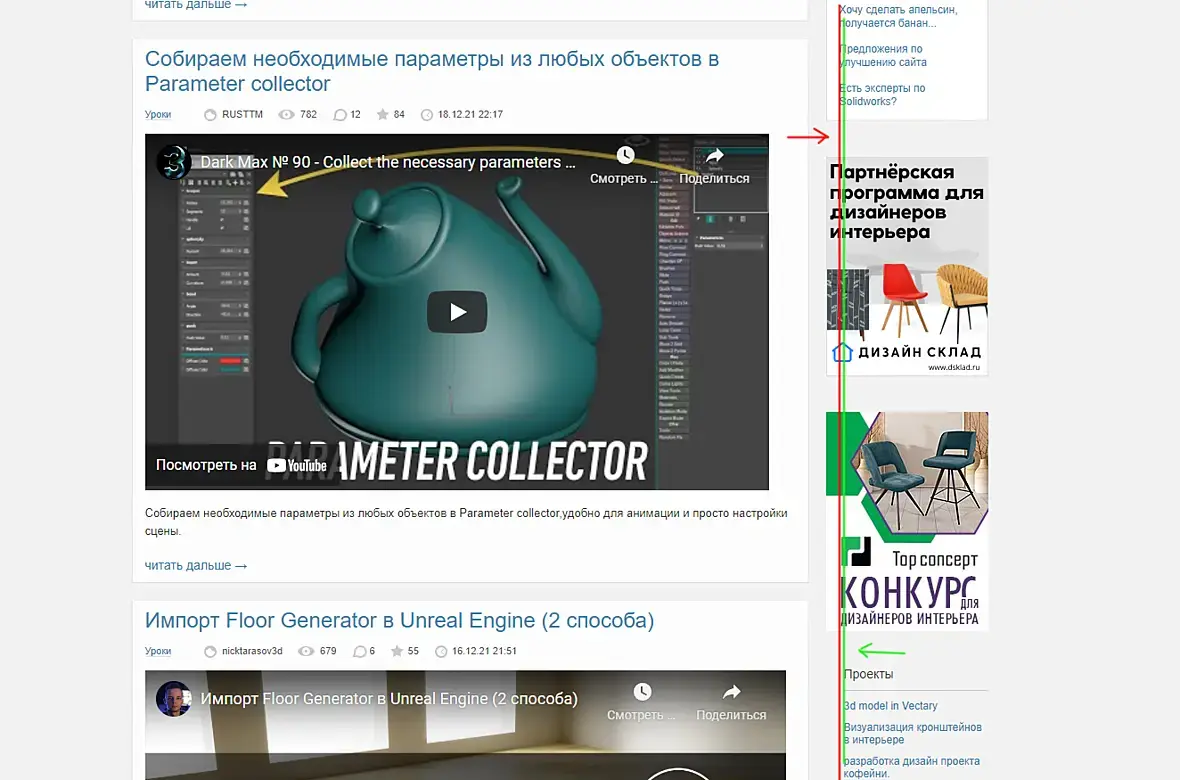The image size is (1180, 780).
Task: Open sidebar link 'Есть эксперты по Solidworks?'
Action: (882, 95)
